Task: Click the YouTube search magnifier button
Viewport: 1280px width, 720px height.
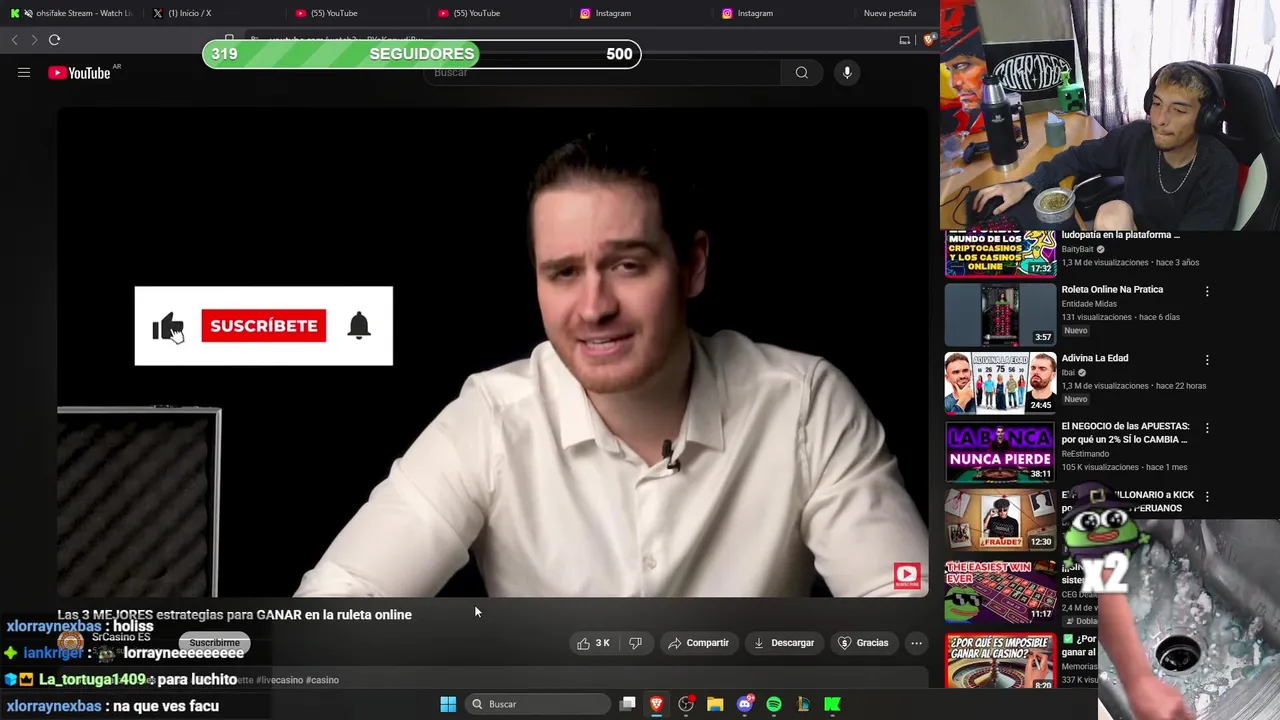Action: point(801,72)
